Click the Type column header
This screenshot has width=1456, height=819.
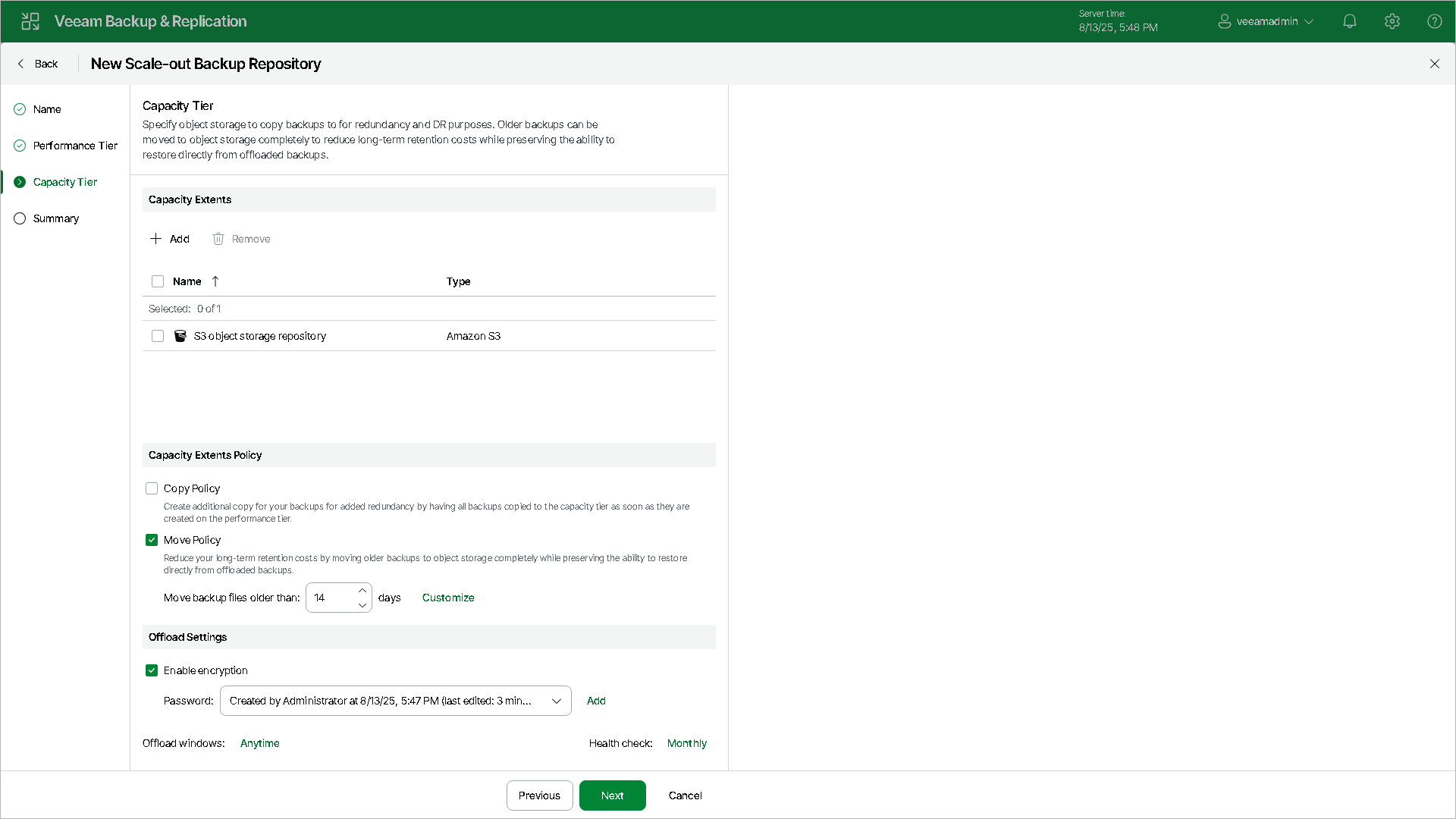click(459, 281)
